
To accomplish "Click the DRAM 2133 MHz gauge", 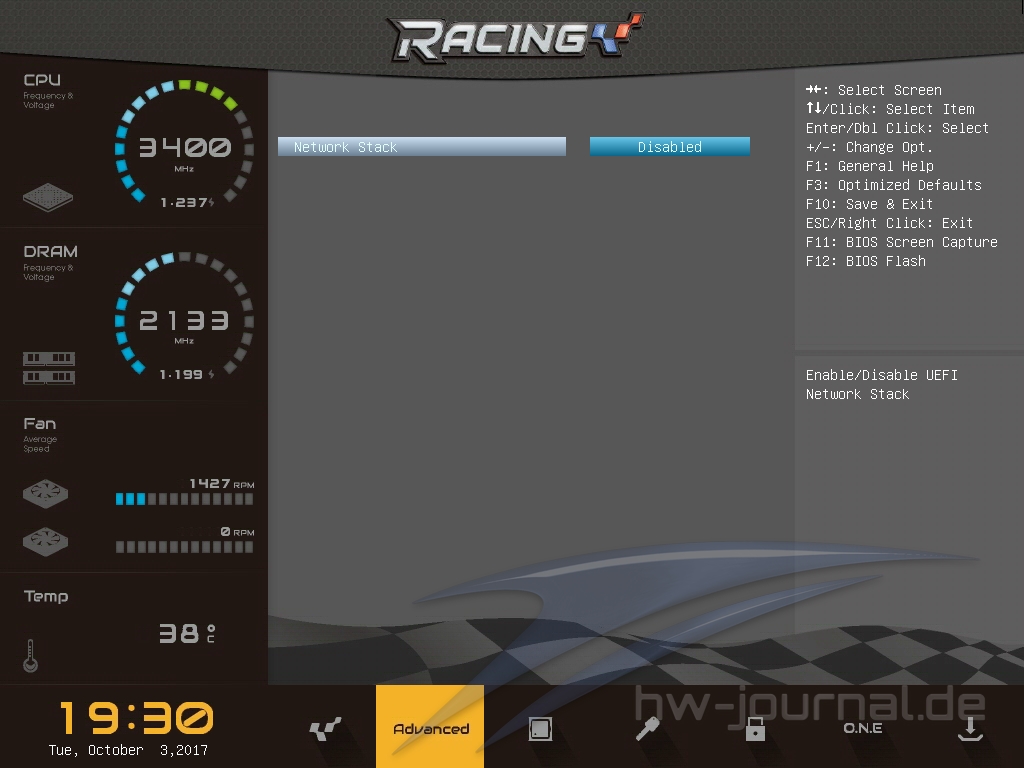I will pyautogui.click(x=184, y=313).
